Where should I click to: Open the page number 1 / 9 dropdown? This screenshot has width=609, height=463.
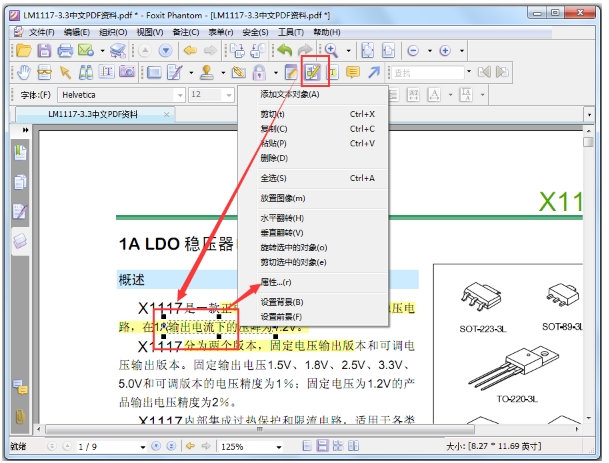click(x=143, y=447)
